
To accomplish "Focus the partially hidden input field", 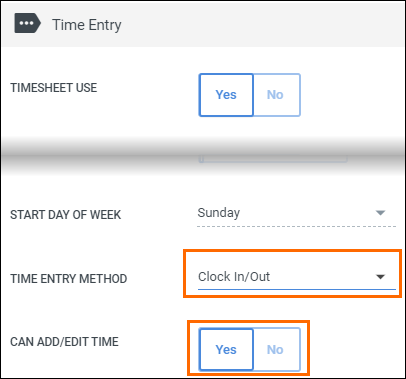I will coord(273,159).
